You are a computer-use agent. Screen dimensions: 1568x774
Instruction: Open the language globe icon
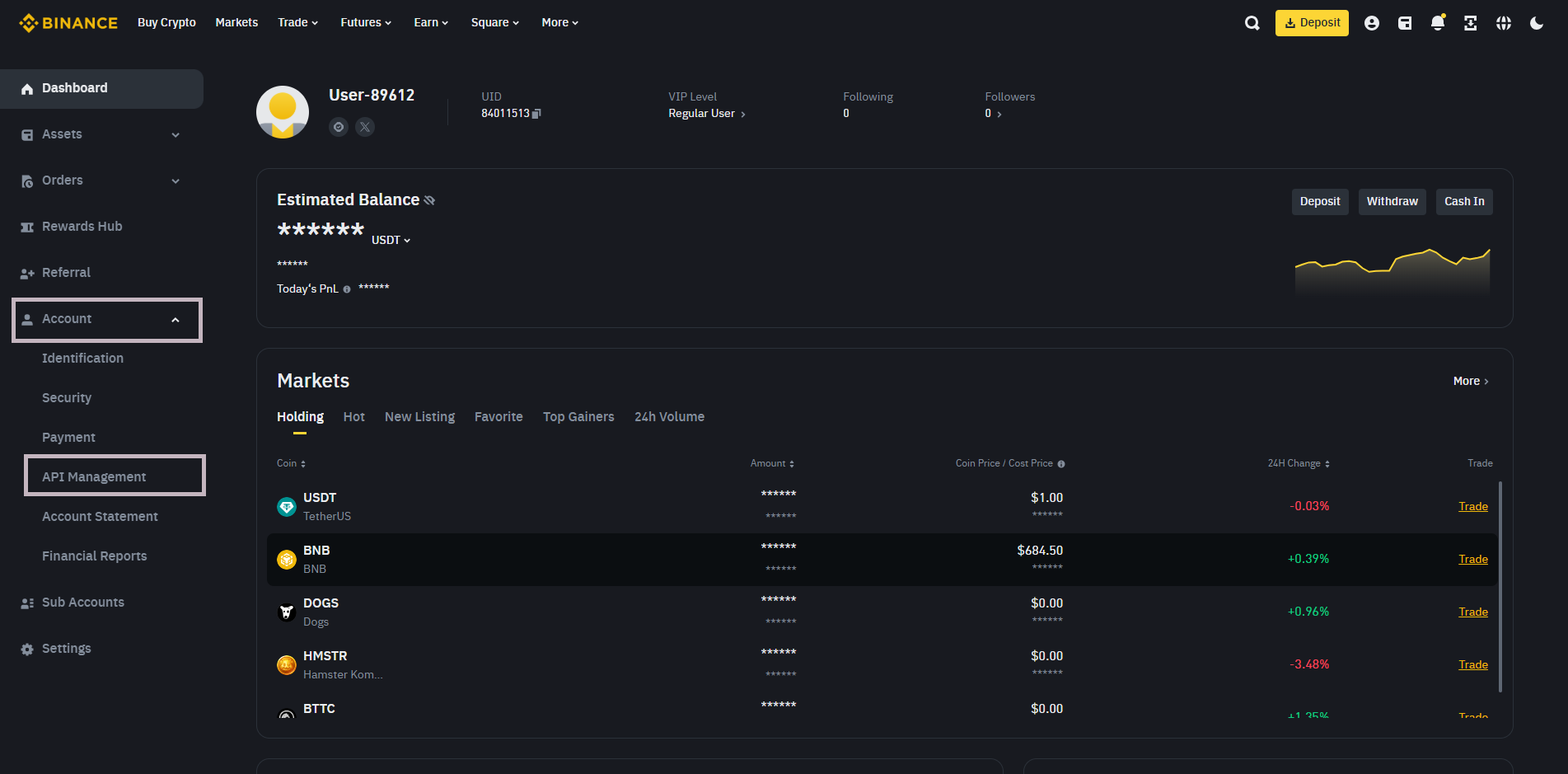[1504, 23]
